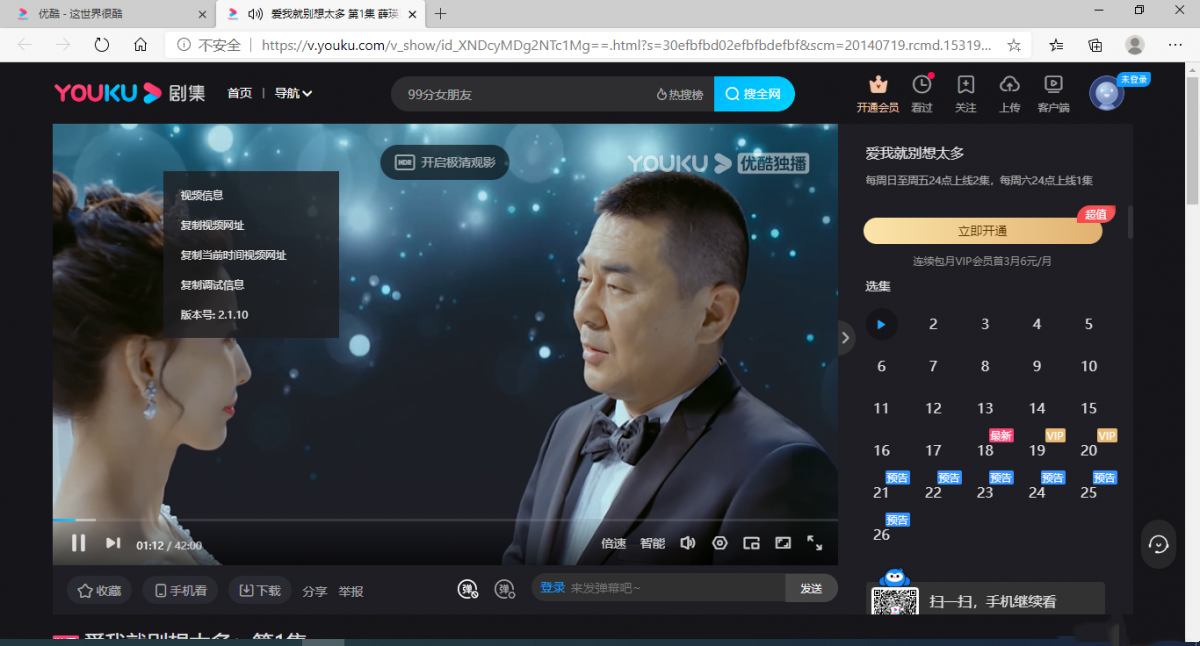
Task: Click the upload (上传) cloud icon
Action: (1009, 92)
